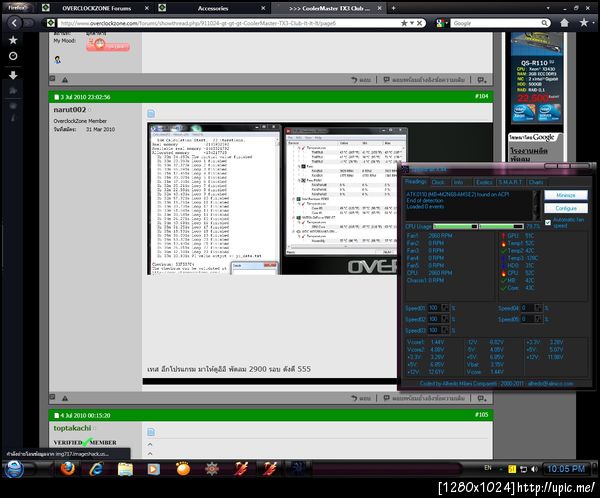Open the Bookmarks star in the sidebar
Image resolution: width=600 pixels, height=498 pixels.
pos(13,40)
